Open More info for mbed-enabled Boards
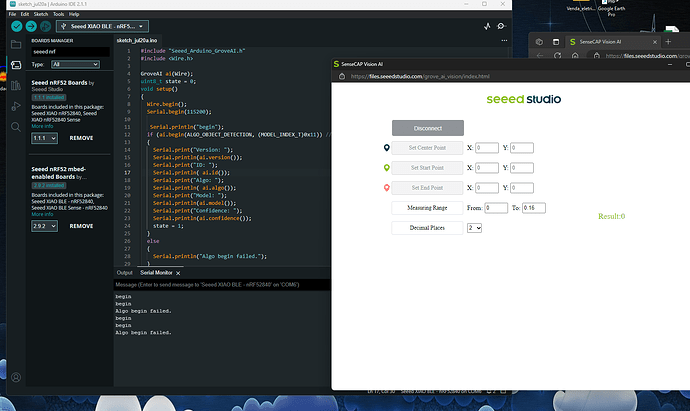This screenshot has width=690, height=411. pos(42,214)
